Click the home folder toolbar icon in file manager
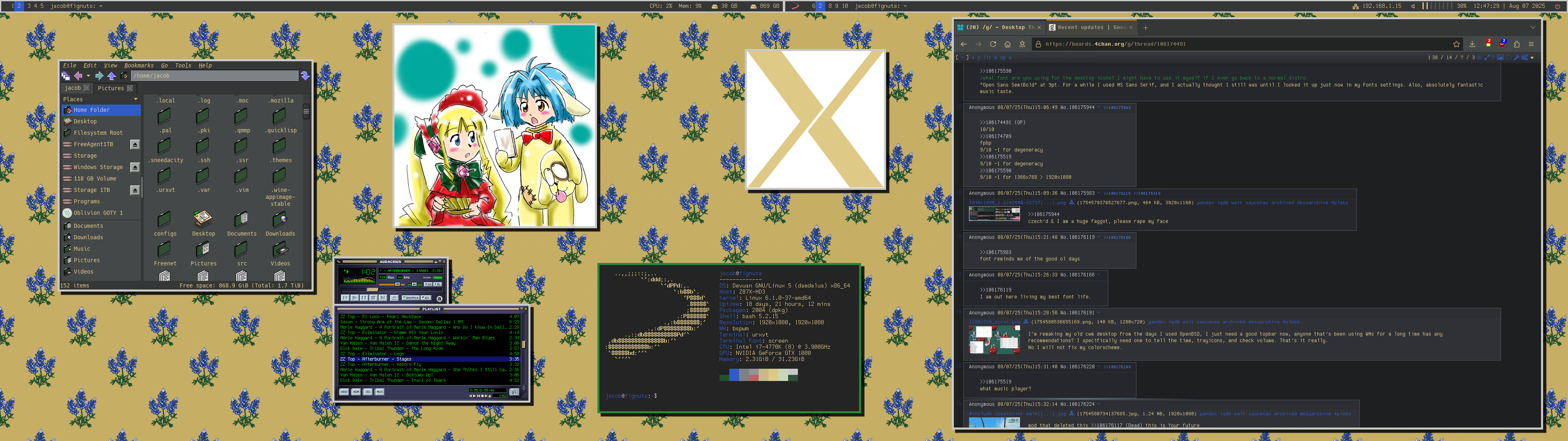 pos(124,76)
